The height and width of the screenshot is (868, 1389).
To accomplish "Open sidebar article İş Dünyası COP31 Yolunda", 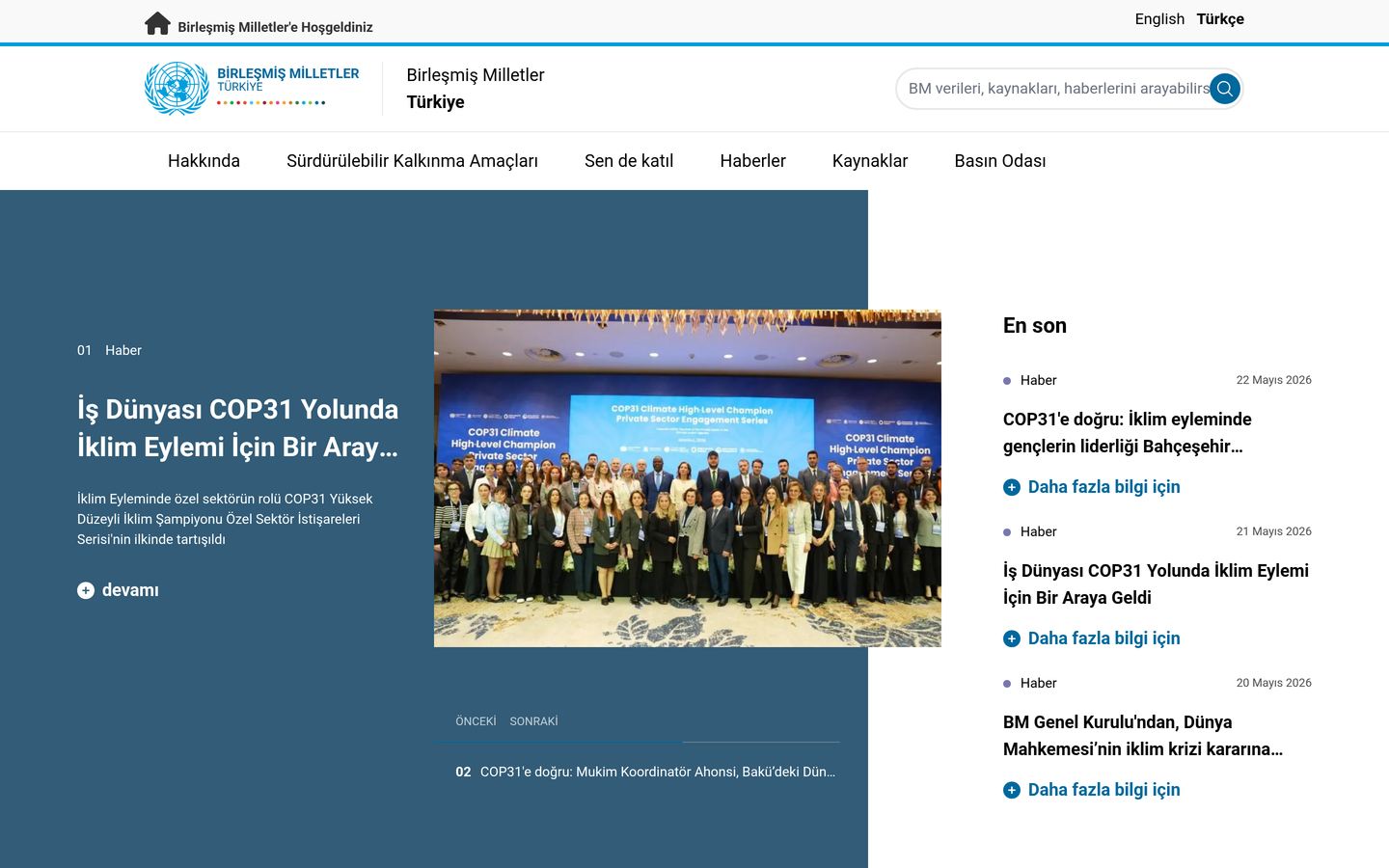I will tap(1156, 584).
